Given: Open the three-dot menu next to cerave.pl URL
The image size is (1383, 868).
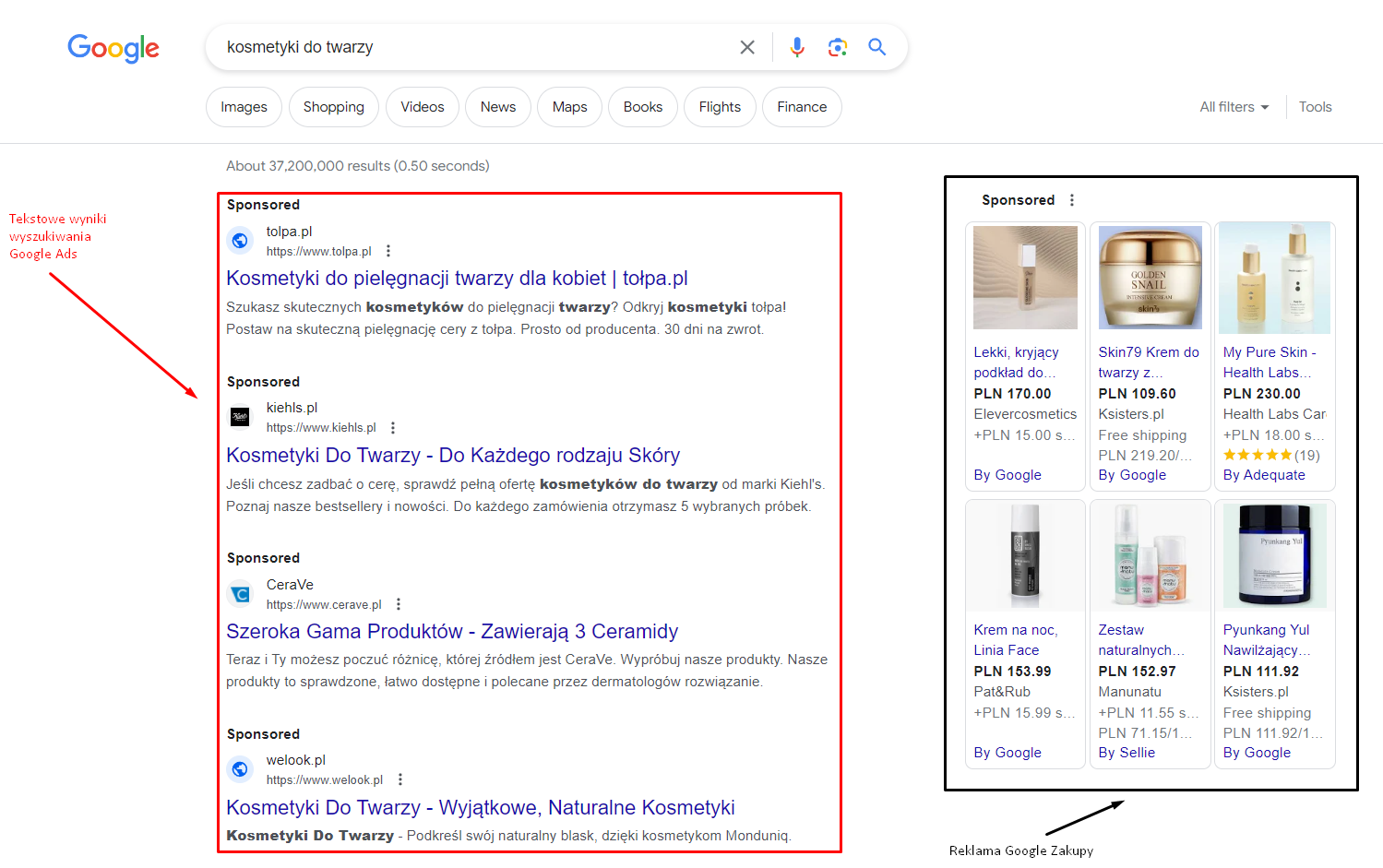Looking at the screenshot, I should [399, 604].
